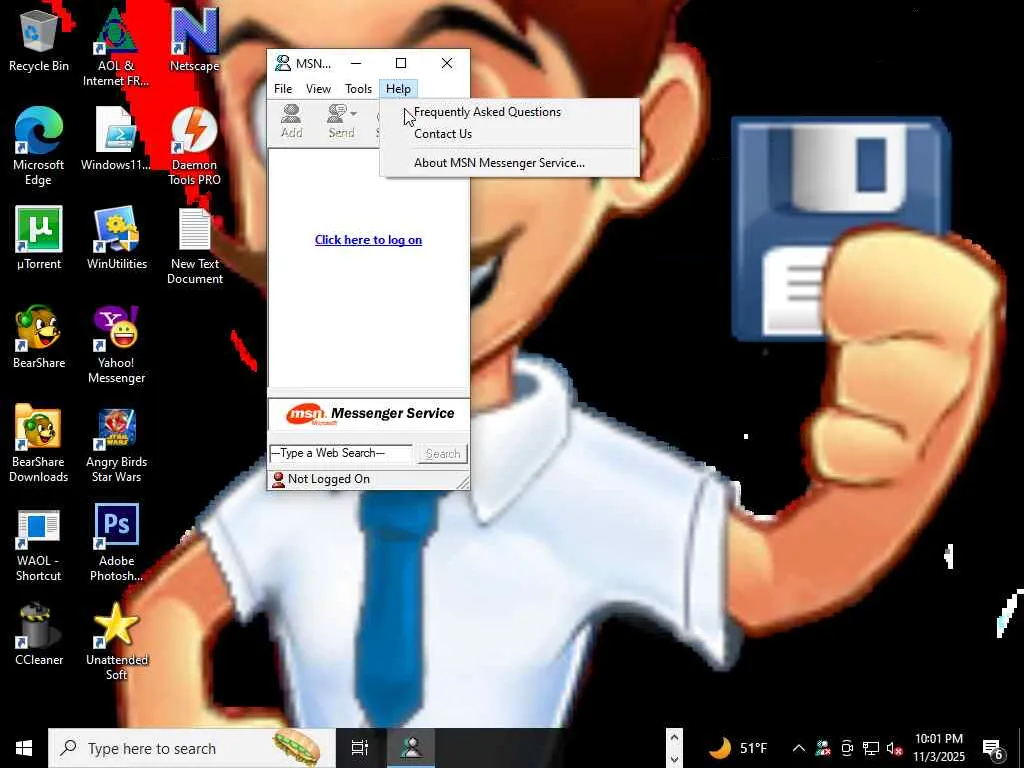
Task: Choose Frequently Asked Questions from Help menu
Action: point(510,112)
